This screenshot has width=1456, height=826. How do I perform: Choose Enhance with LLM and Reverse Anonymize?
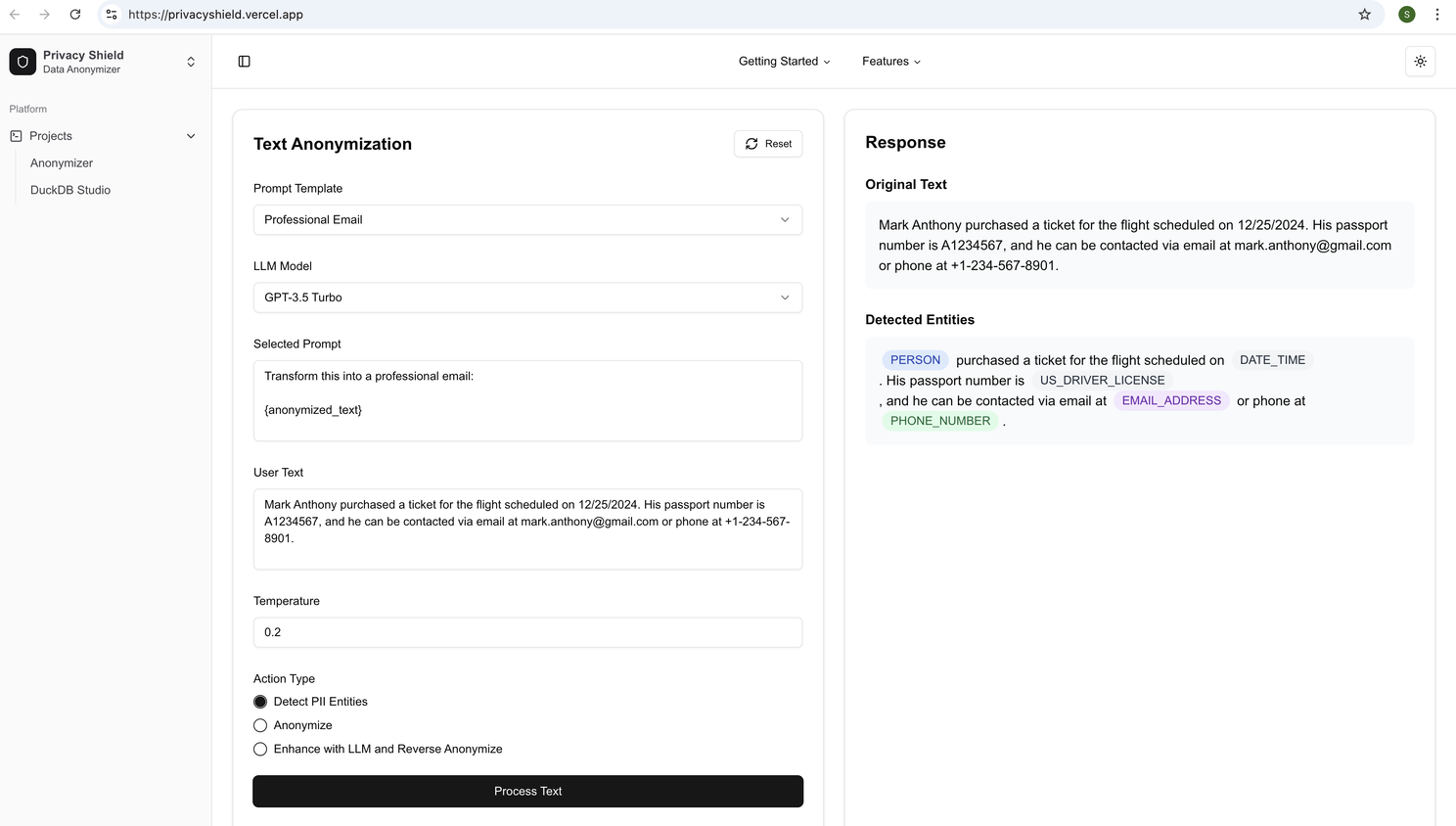(260, 749)
